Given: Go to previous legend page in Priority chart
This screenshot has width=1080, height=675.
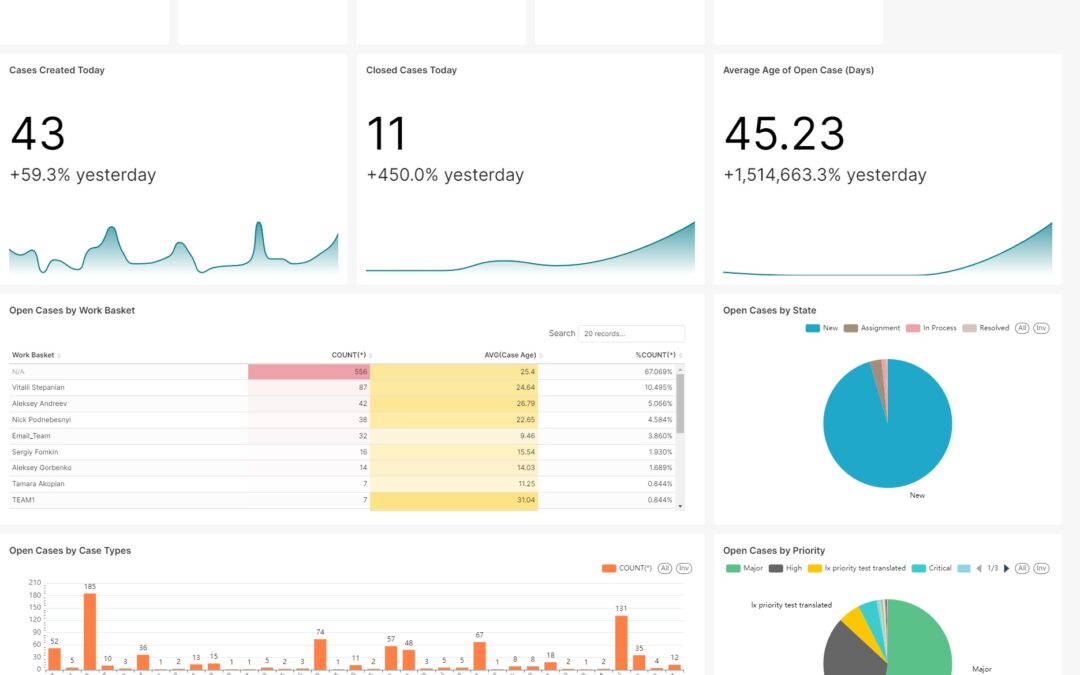Looking at the screenshot, I should pos(979,569).
